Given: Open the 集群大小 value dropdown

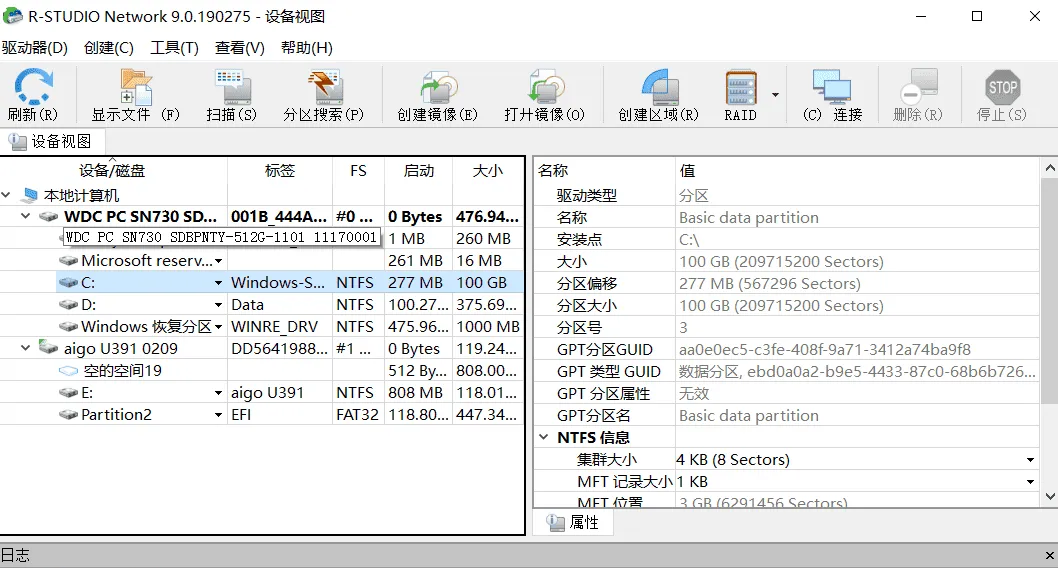Looking at the screenshot, I should point(1030,460).
